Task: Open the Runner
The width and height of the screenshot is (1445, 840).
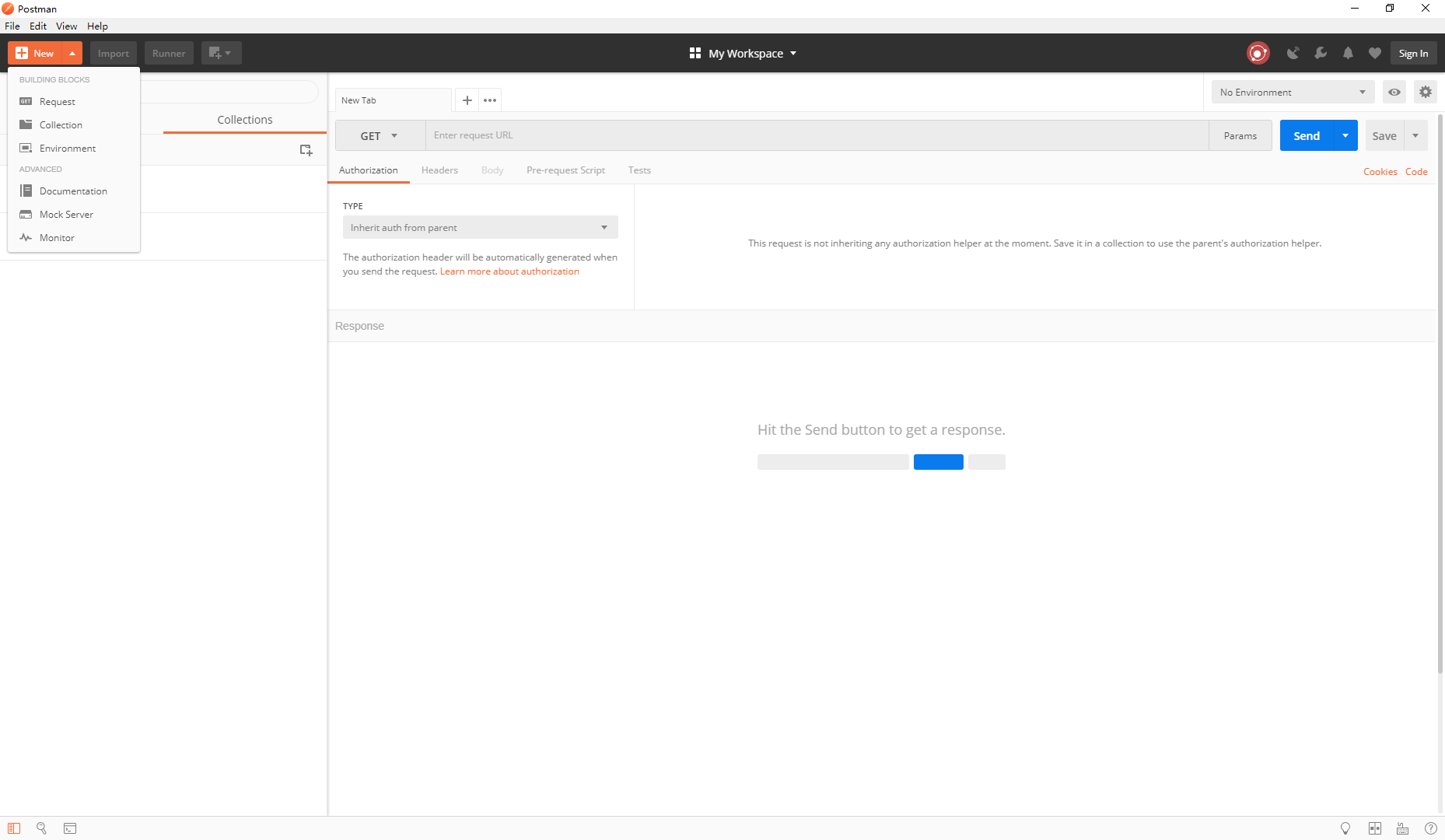Action: pyautogui.click(x=169, y=53)
